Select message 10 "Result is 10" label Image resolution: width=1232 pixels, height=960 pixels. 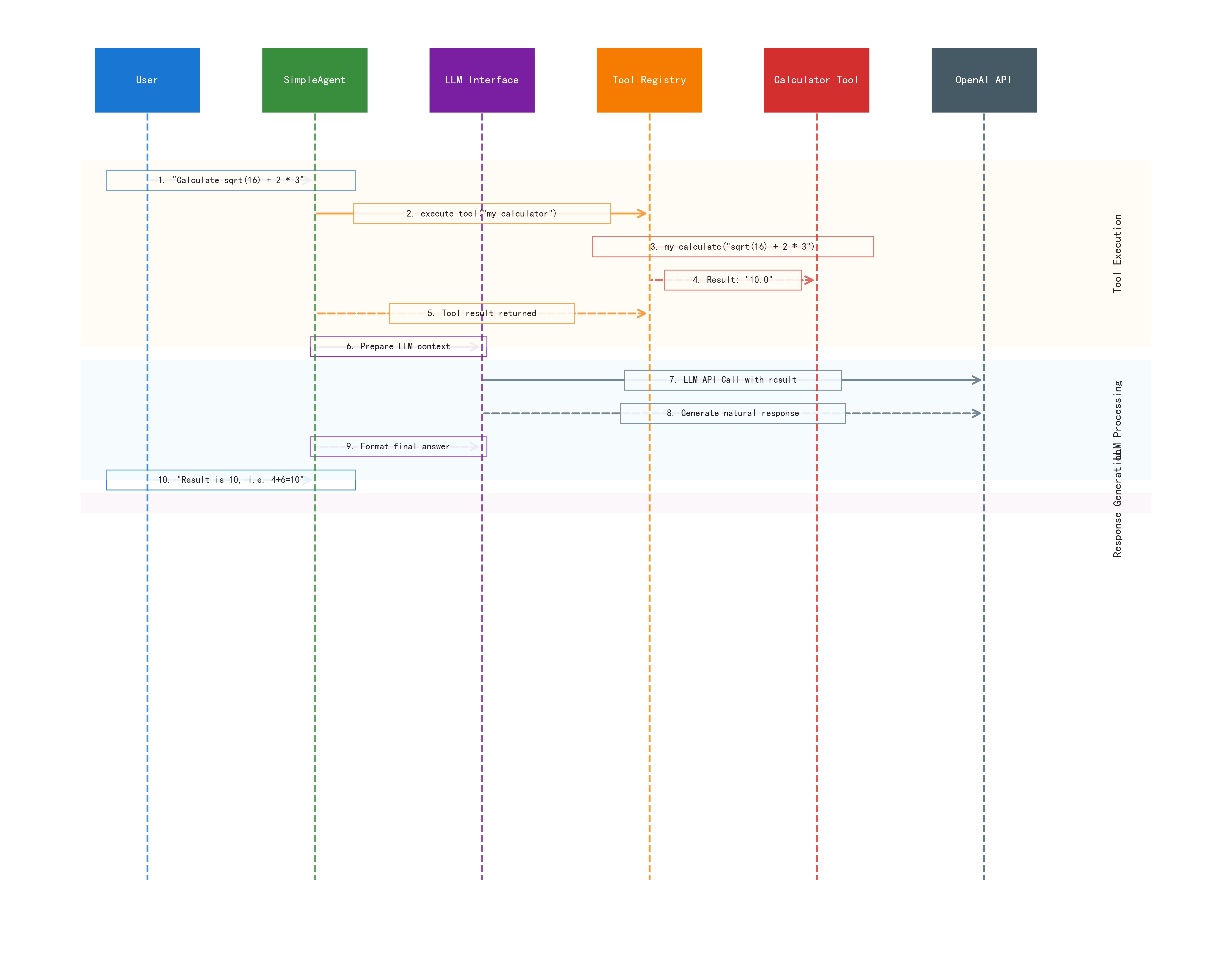click(231, 480)
